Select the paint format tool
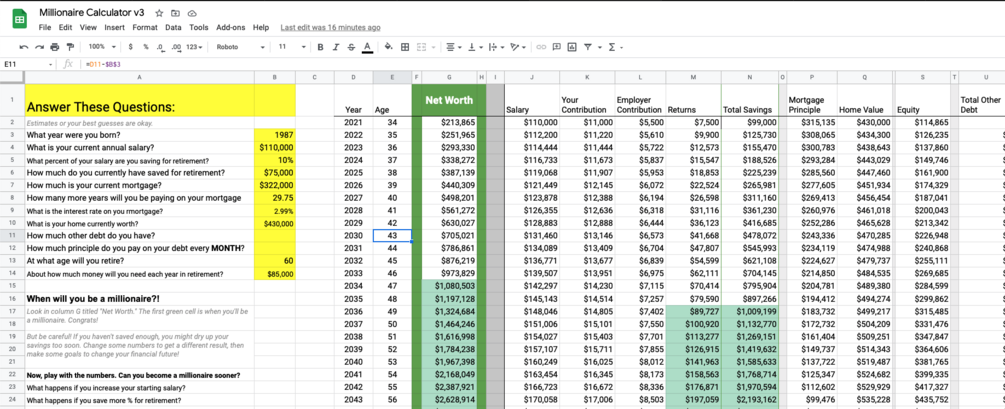 point(70,47)
